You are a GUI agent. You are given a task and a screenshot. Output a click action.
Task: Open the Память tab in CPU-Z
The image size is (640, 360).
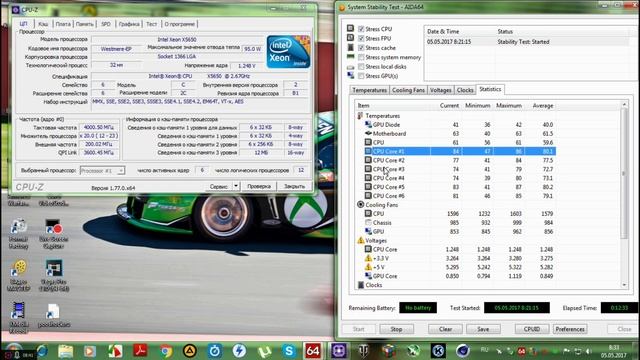(84, 24)
